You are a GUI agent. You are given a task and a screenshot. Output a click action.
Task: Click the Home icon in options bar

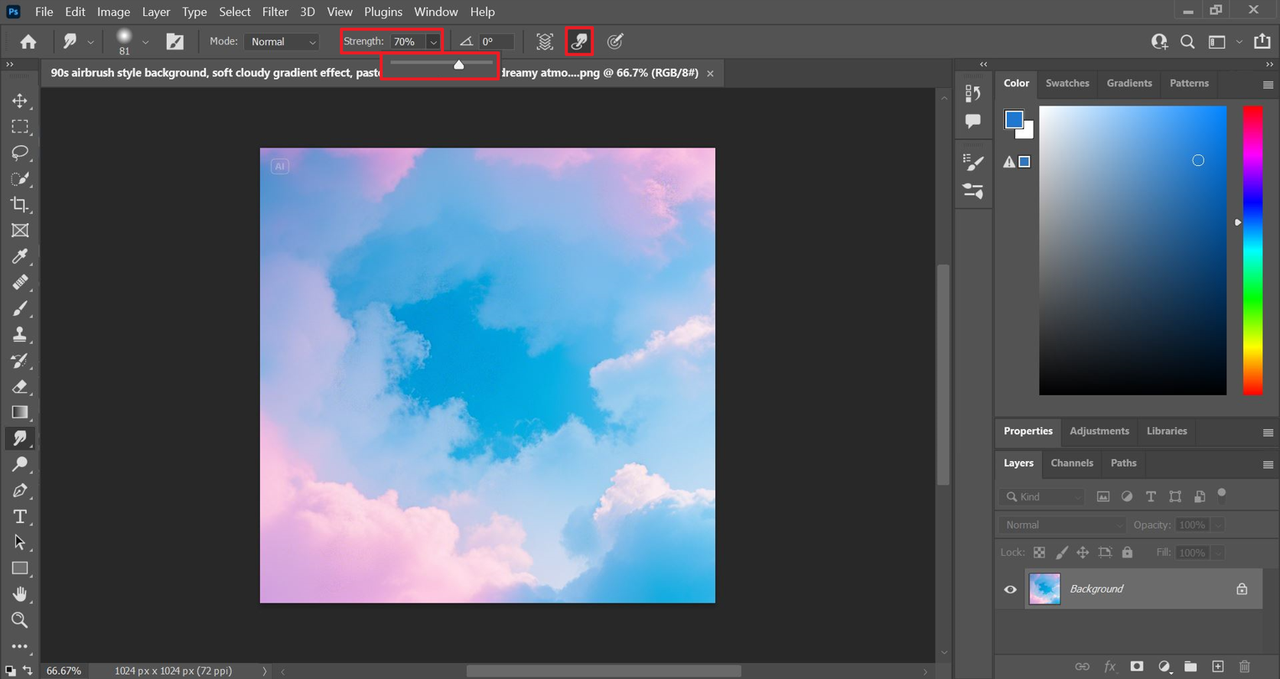(28, 42)
